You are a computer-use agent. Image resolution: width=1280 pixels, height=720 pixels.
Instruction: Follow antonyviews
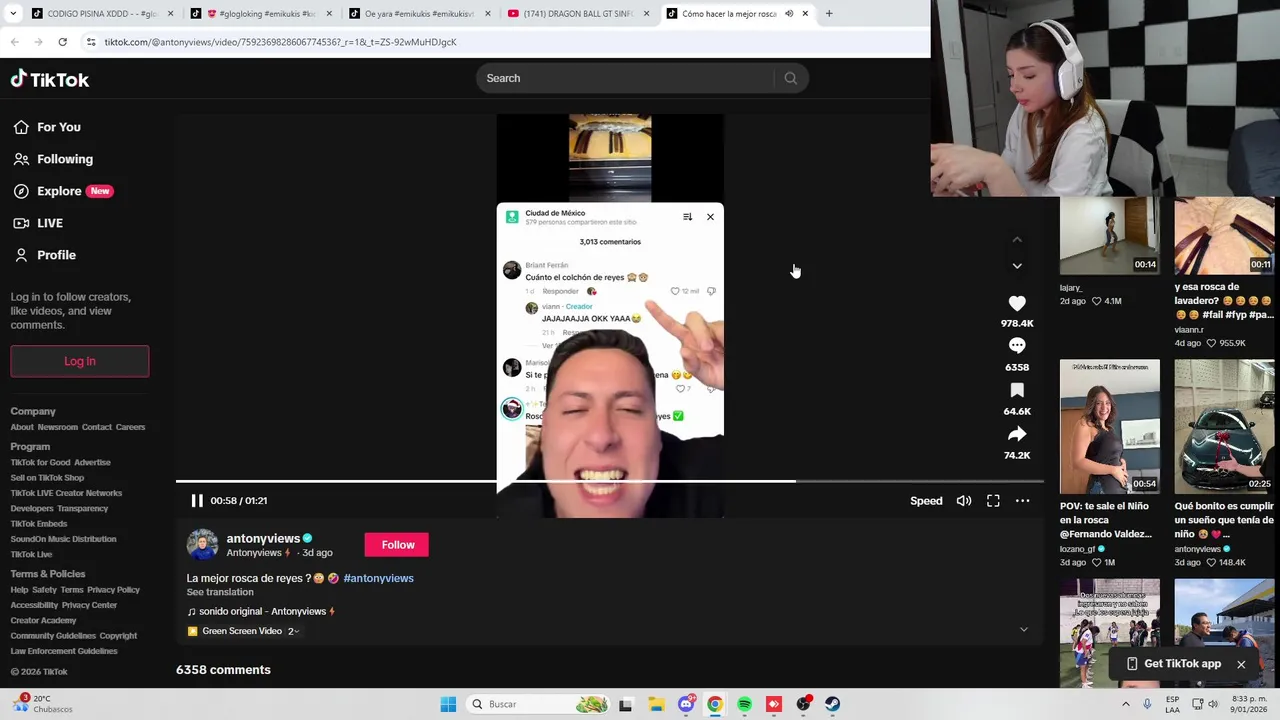point(397,545)
